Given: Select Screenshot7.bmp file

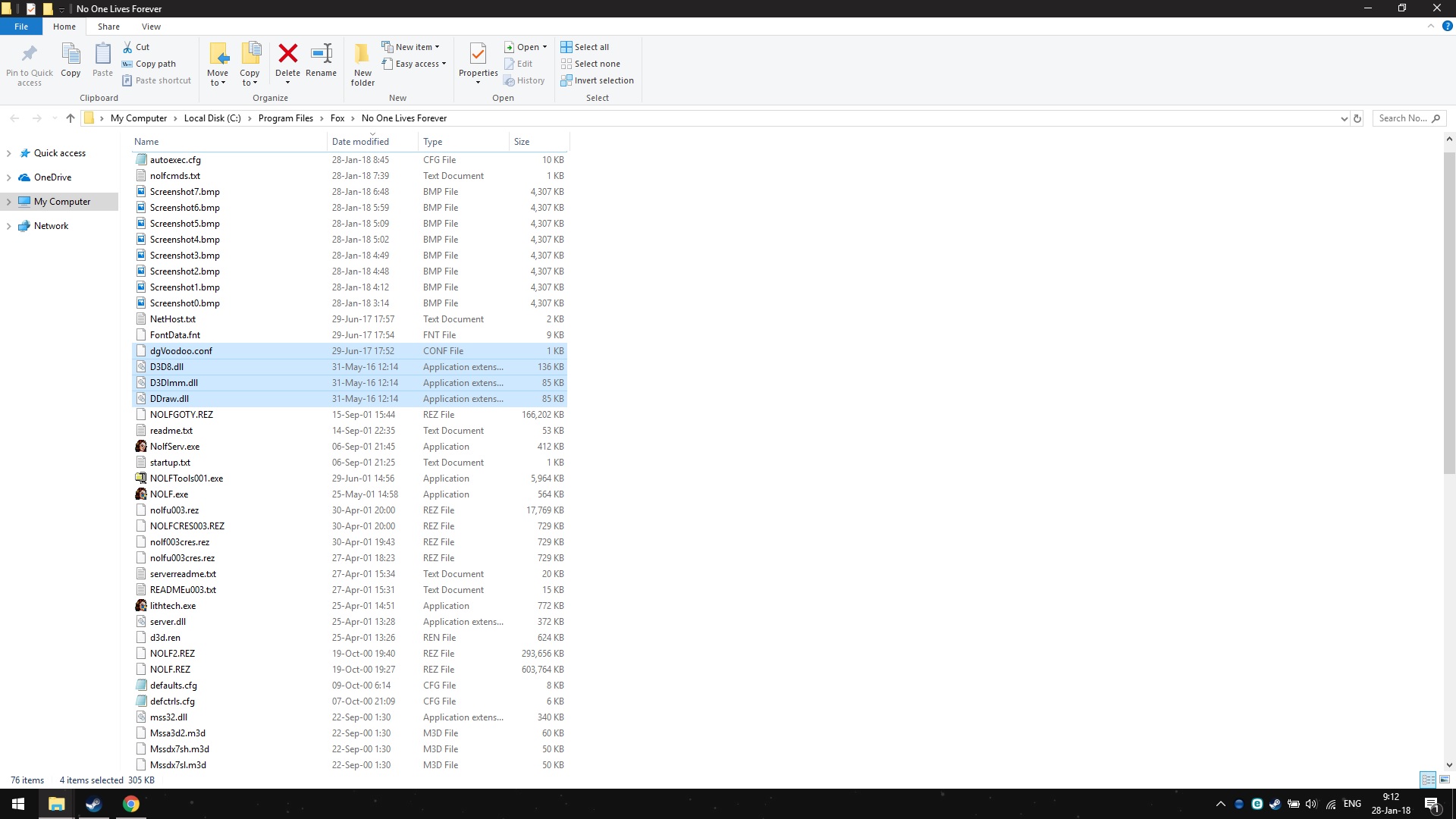Looking at the screenshot, I should click(x=350, y=192).
